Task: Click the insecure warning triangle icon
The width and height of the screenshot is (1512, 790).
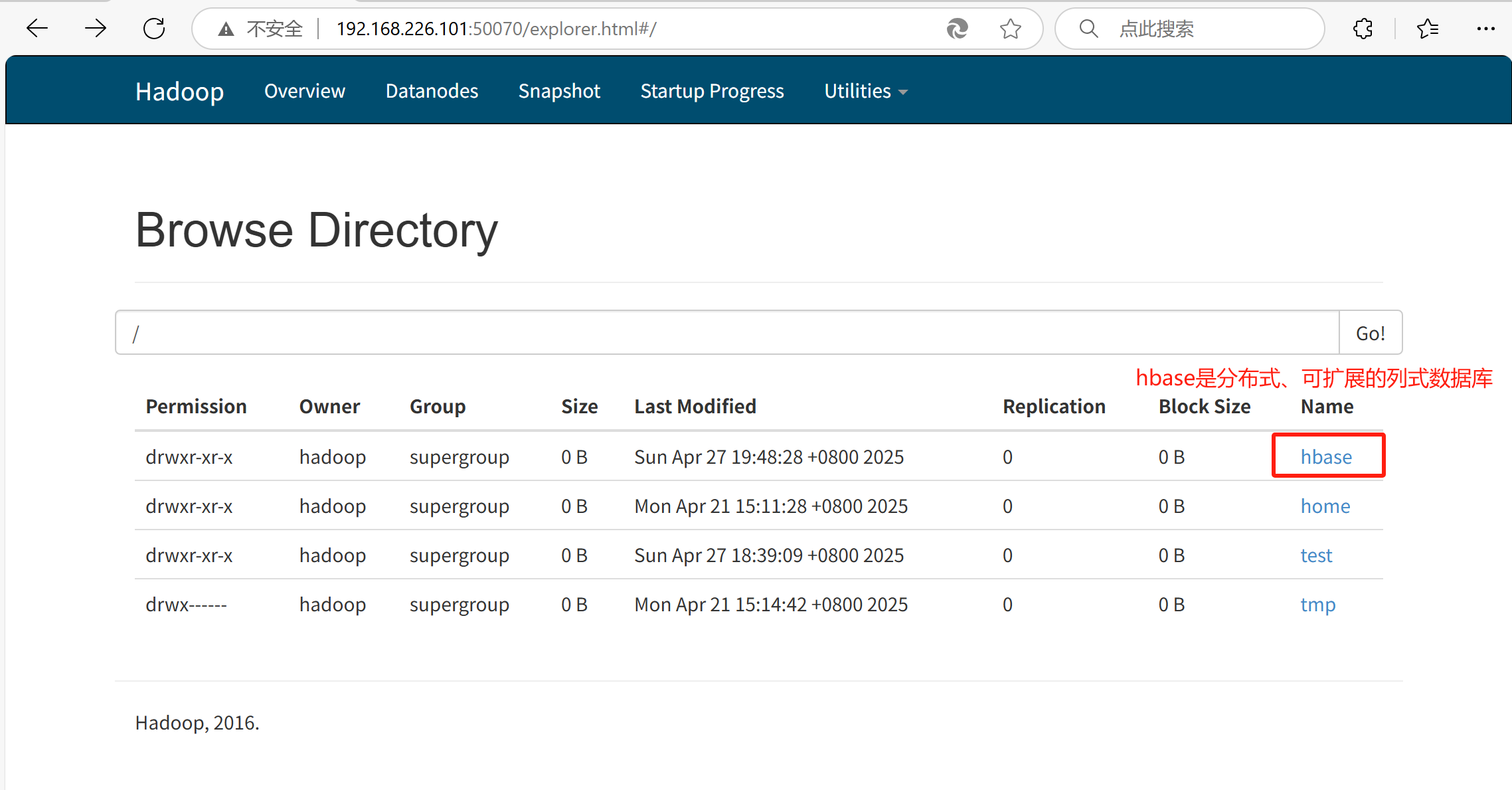Action: tap(226, 29)
